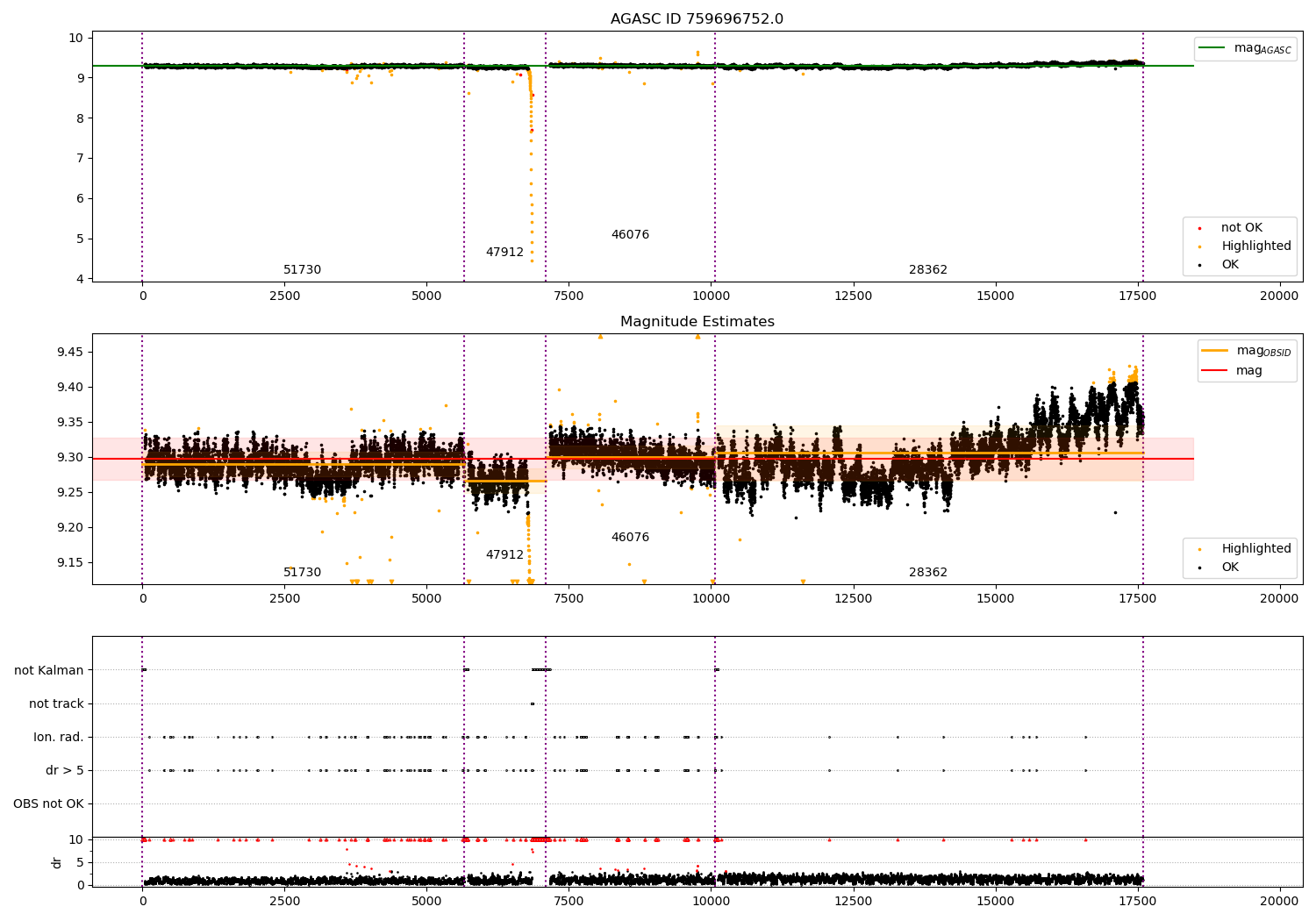Click the 'not track' y-axis label
The width and height of the screenshot is (1316, 921).
pyautogui.click(x=56, y=703)
